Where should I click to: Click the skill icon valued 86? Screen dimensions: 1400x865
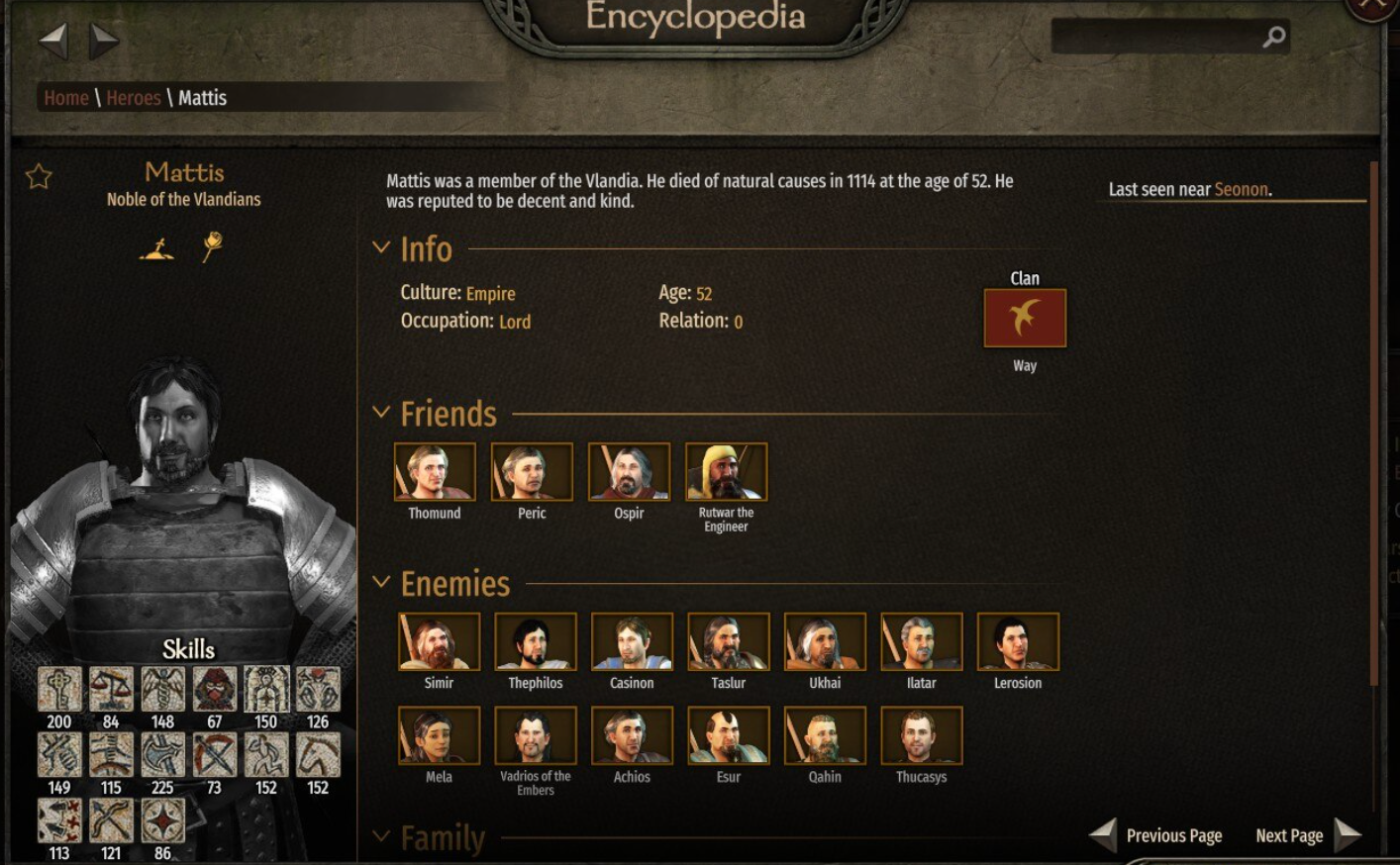[162, 820]
